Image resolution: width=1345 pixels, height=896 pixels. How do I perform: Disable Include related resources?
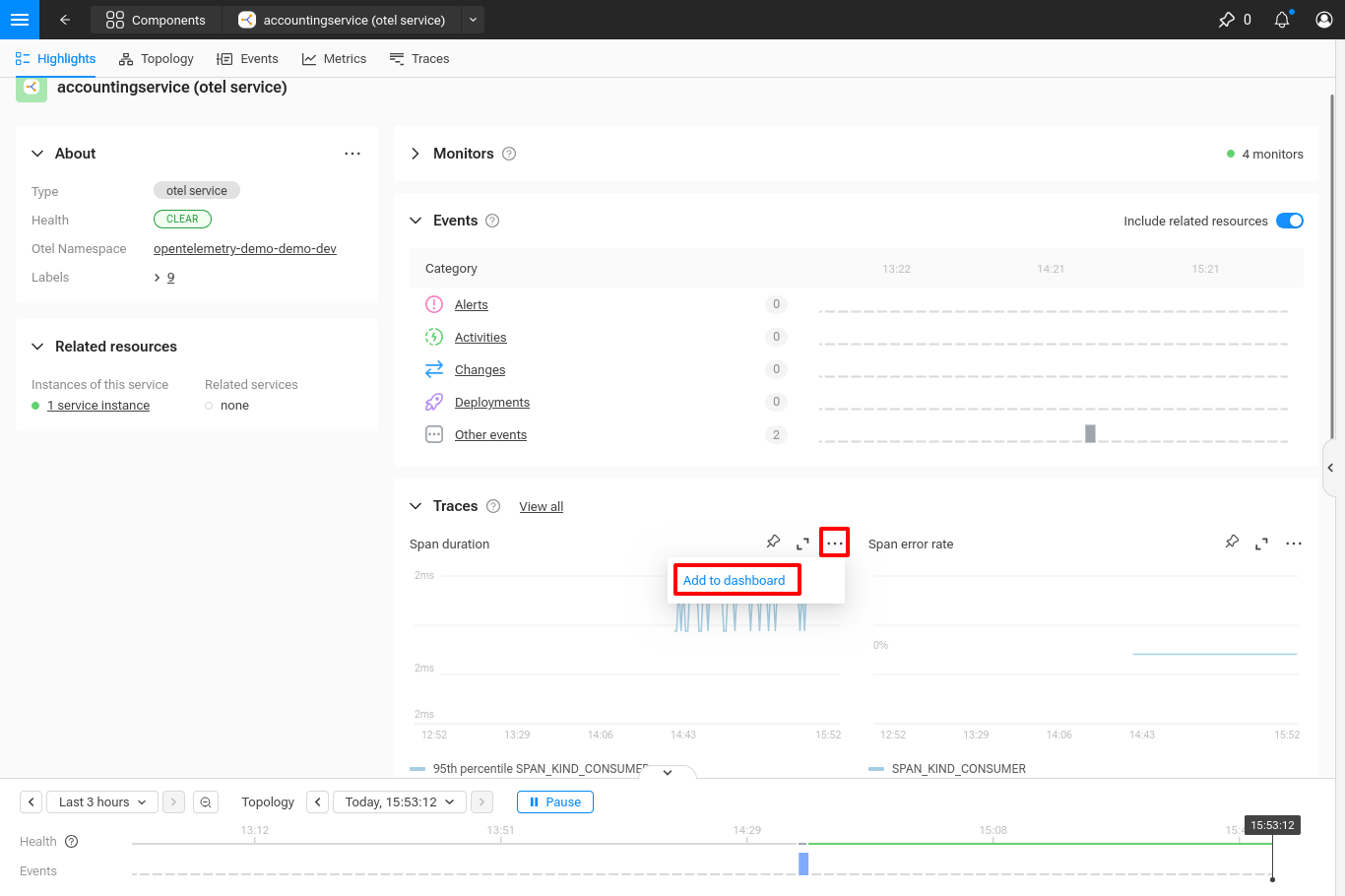pyautogui.click(x=1290, y=221)
